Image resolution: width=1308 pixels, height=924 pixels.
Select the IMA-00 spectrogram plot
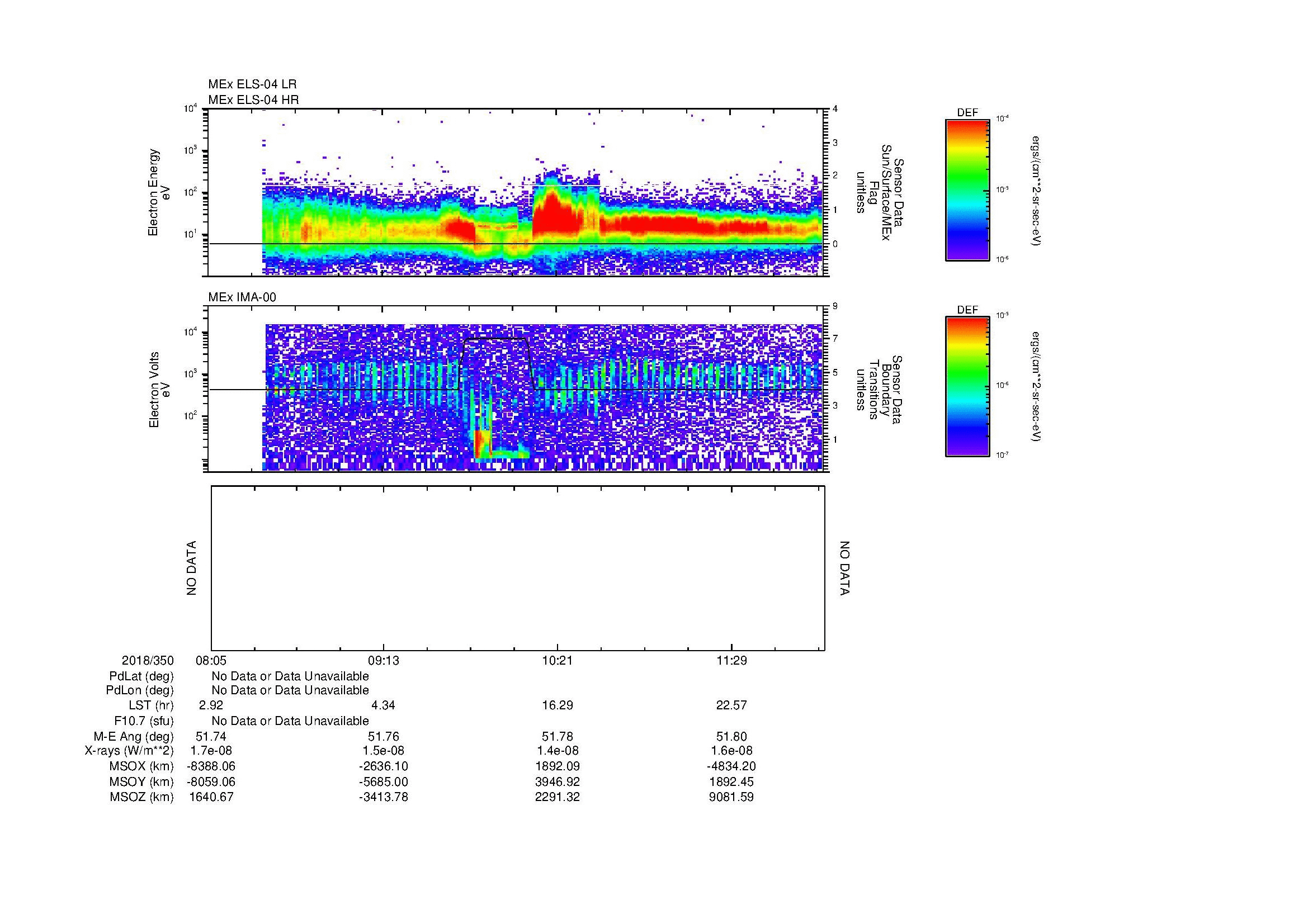517,389
